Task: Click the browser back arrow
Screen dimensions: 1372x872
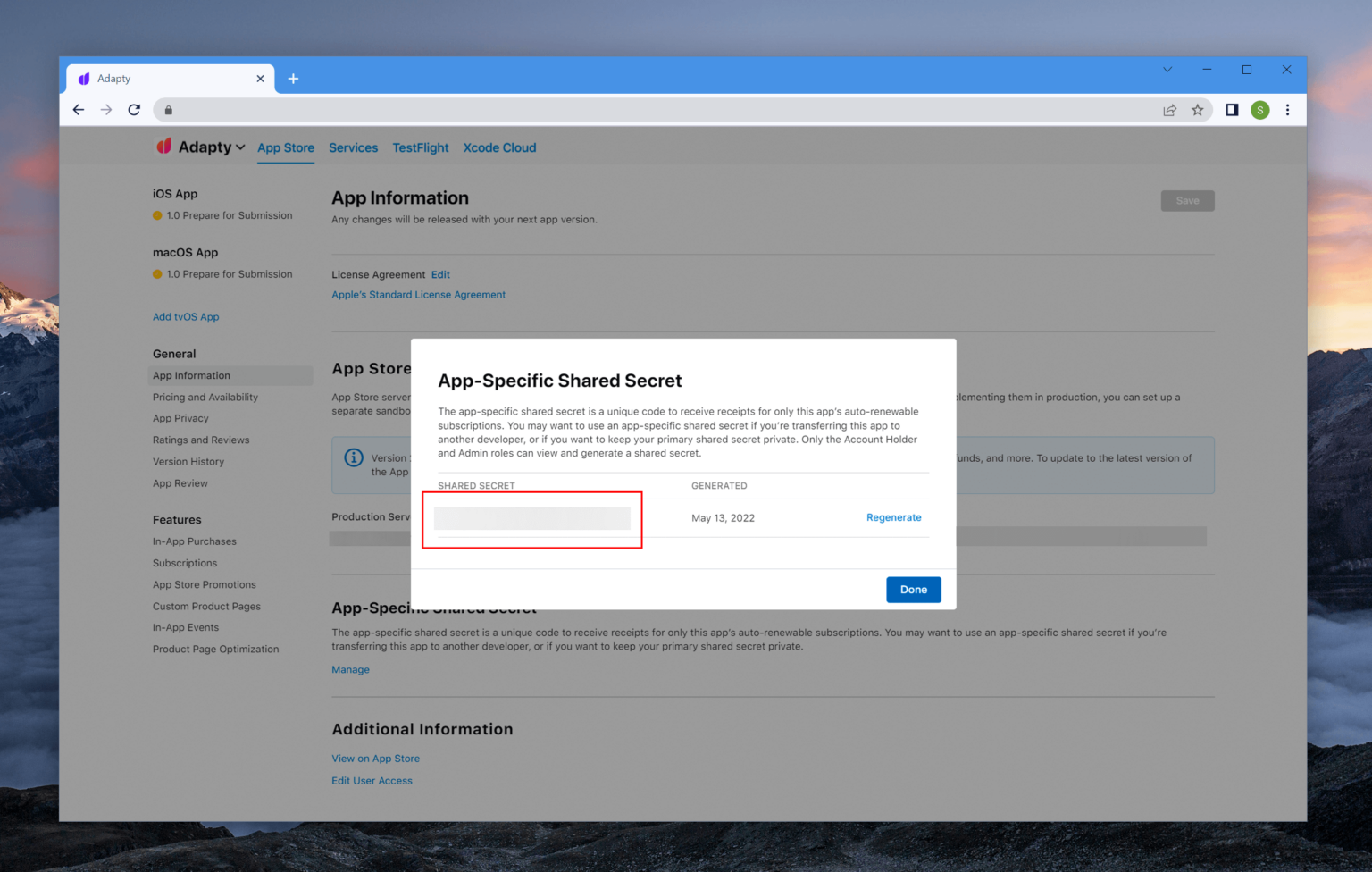Action: [x=79, y=110]
